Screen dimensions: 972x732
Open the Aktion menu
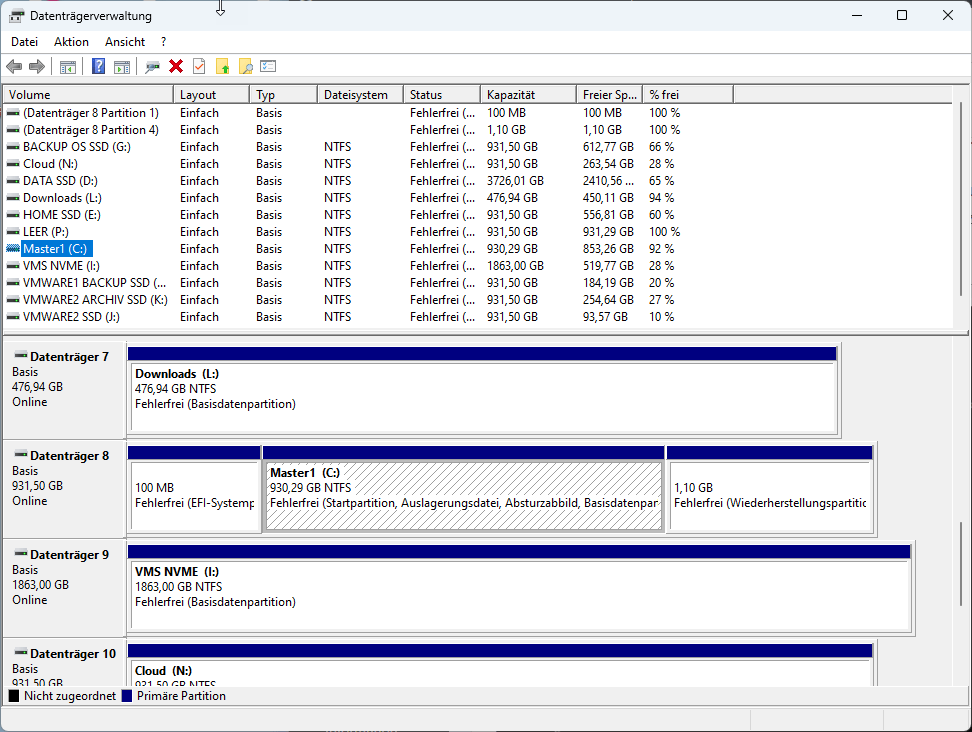pyautogui.click(x=71, y=42)
